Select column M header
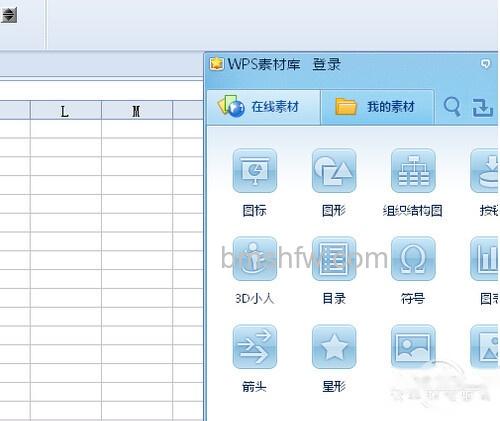Image resolution: width=500 pixels, height=421 pixels. pyautogui.click(x=137, y=111)
